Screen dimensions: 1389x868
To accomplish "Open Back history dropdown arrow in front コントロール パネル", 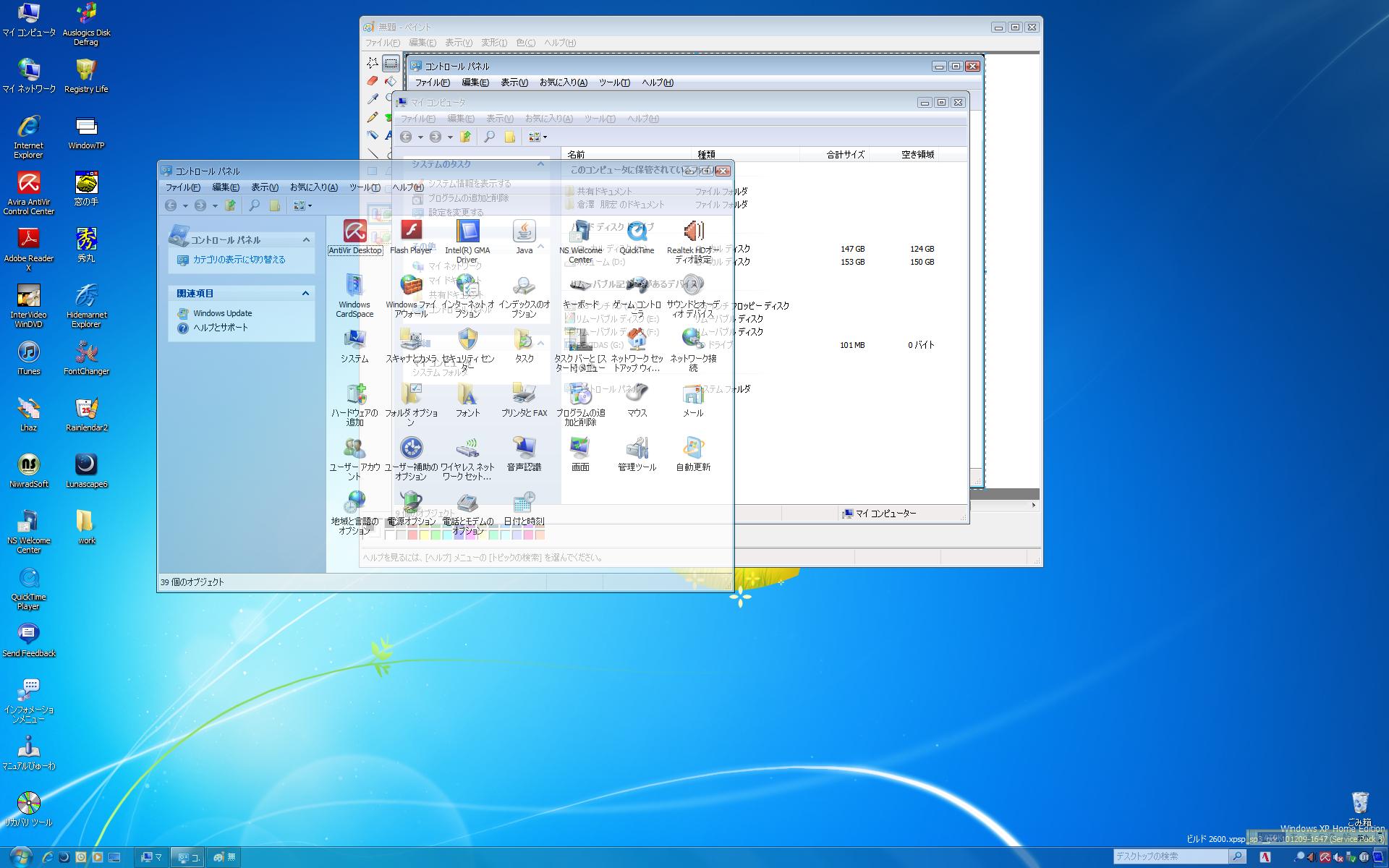I will click(x=185, y=206).
